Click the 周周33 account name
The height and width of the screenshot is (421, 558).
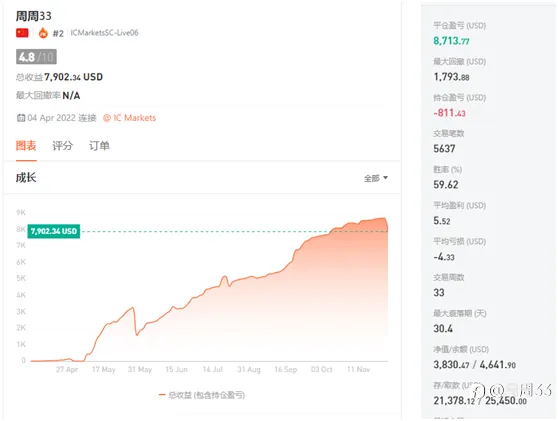coord(34,16)
